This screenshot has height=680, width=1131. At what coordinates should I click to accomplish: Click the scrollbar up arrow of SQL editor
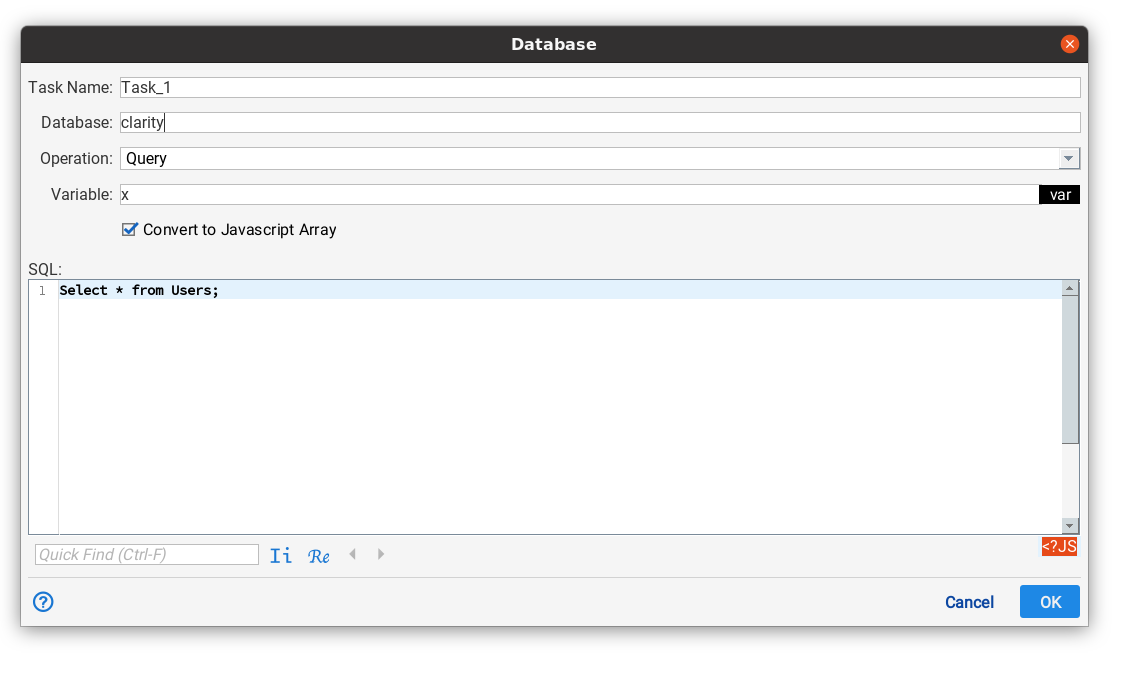1071,287
